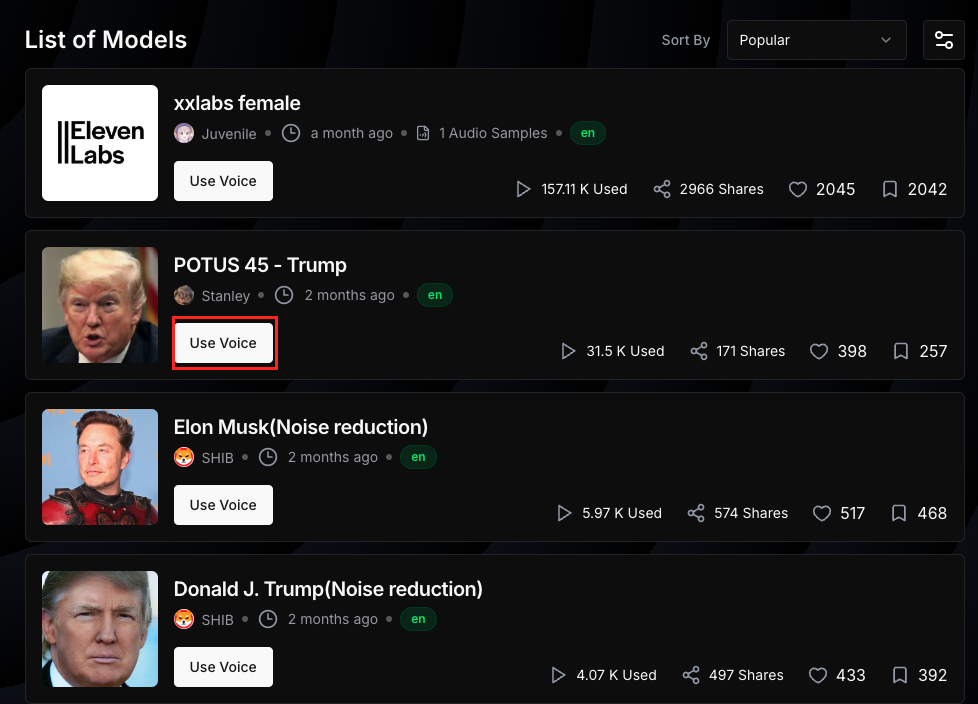Open the filter settings icon
The image size is (978, 704).
pyautogui.click(x=943, y=40)
